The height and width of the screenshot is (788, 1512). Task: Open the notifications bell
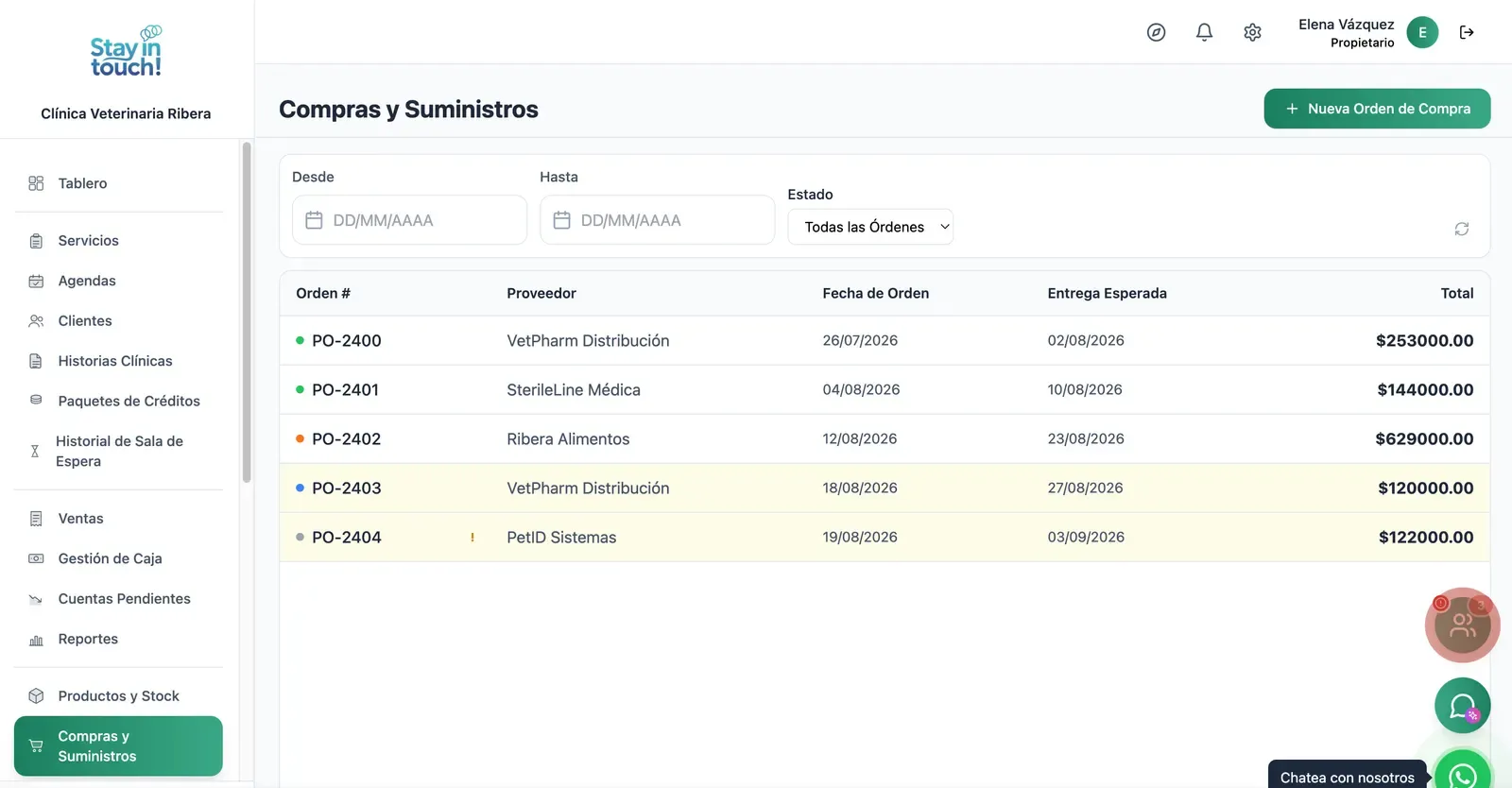click(x=1204, y=33)
